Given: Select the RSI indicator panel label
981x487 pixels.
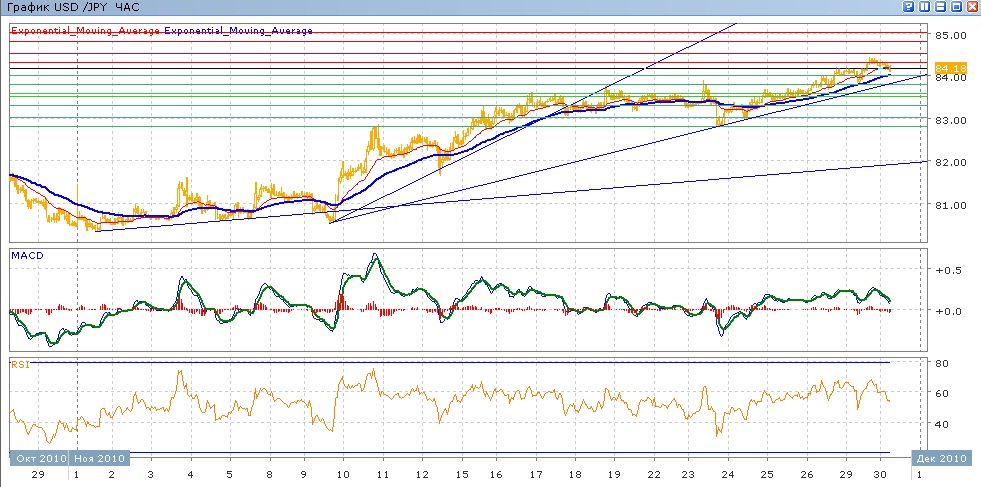Looking at the screenshot, I should [21, 365].
